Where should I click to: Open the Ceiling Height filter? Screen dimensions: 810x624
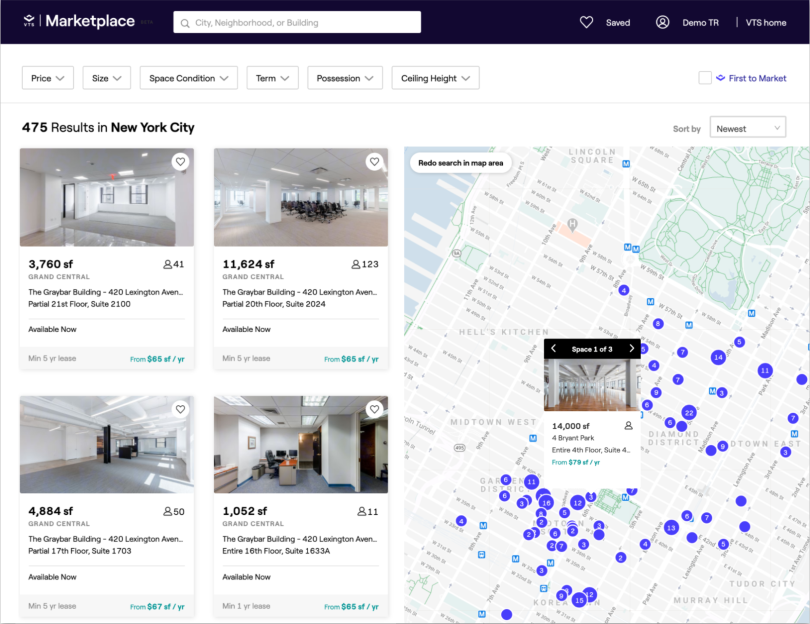coord(435,78)
